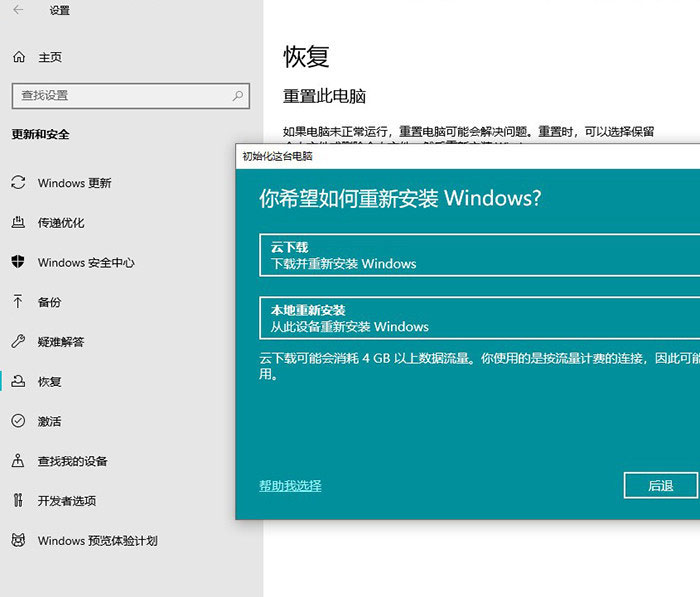700x597 pixels.
Task: Click the 开发者选项 tools icon
Action: point(18,500)
